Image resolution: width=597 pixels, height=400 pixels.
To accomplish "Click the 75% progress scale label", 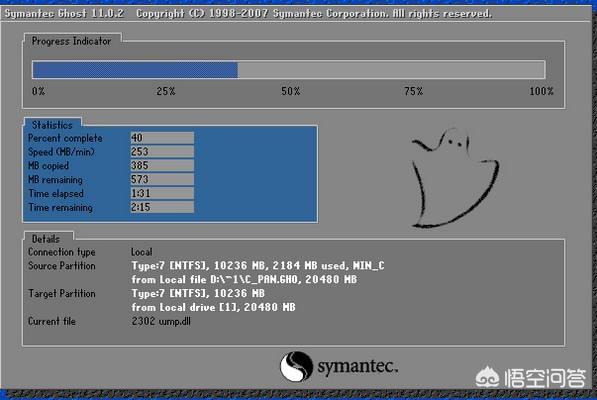I will pyautogui.click(x=413, y=91).
